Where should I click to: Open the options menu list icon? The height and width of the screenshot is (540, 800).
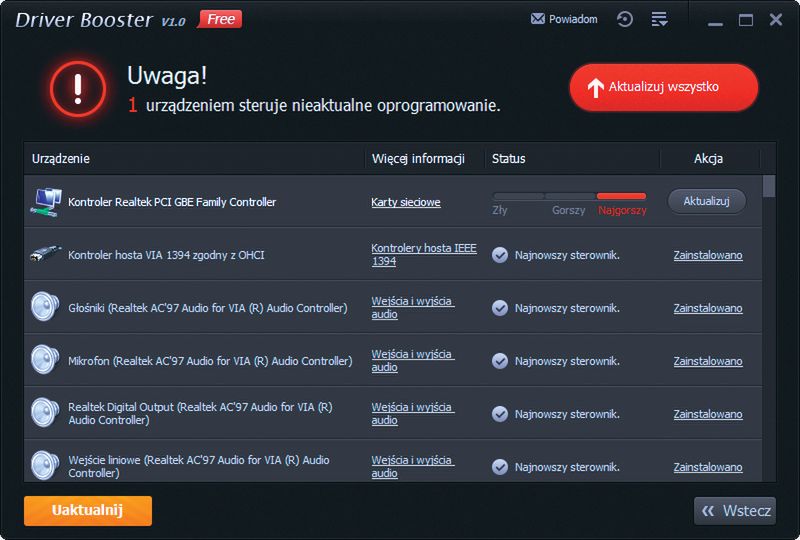pos(659,19)
